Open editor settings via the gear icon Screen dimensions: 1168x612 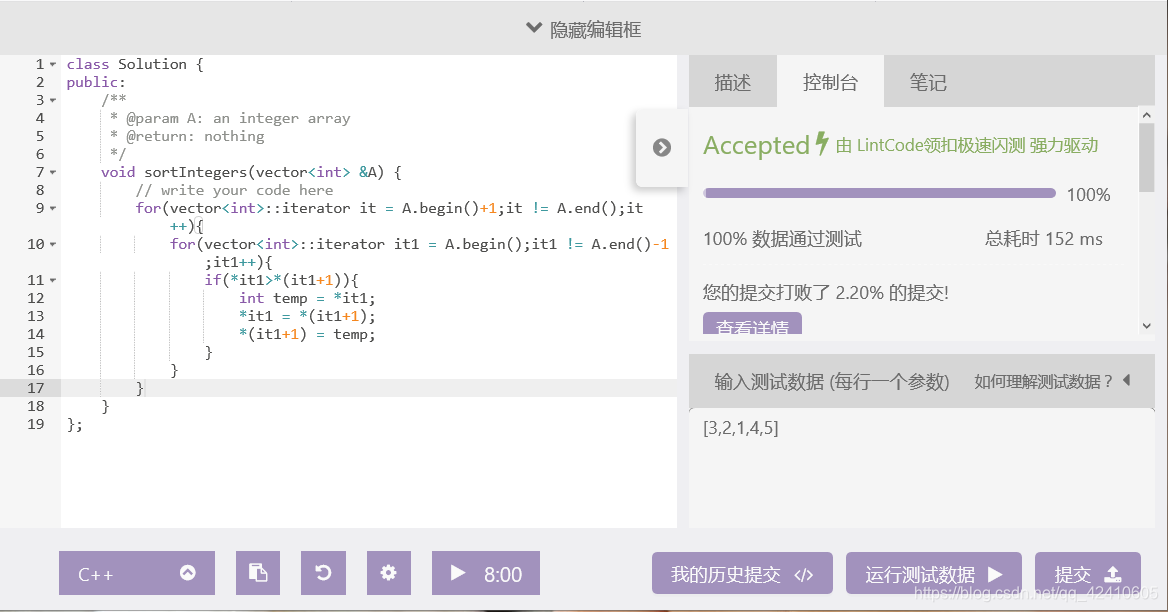[x=388, y=573]
